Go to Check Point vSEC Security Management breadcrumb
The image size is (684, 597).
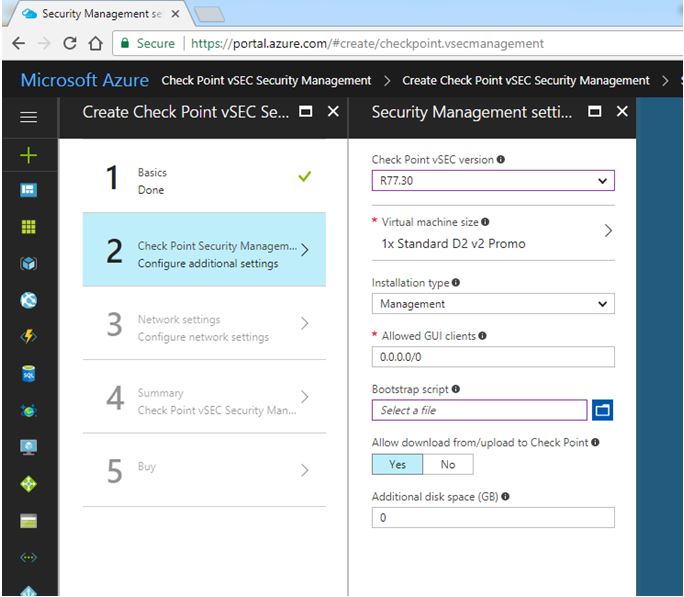pyautogui.click(x=266, y=81)
